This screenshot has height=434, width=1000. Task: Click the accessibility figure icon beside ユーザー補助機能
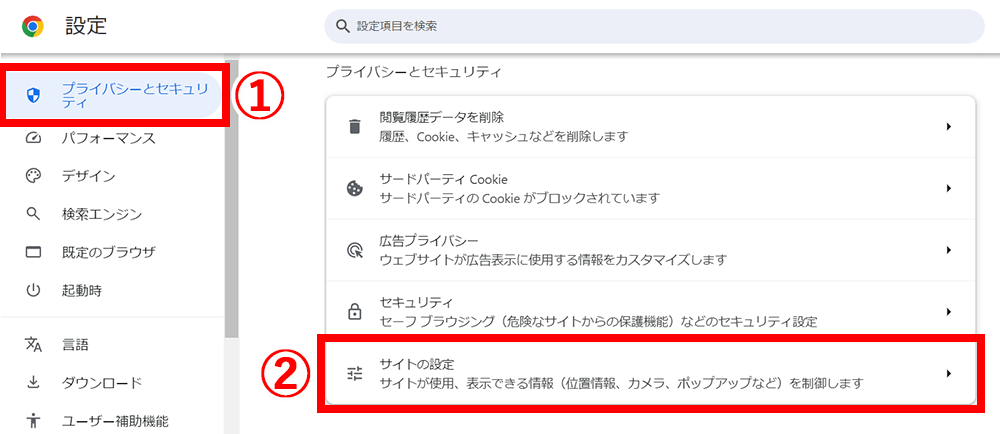pos(33,421)
